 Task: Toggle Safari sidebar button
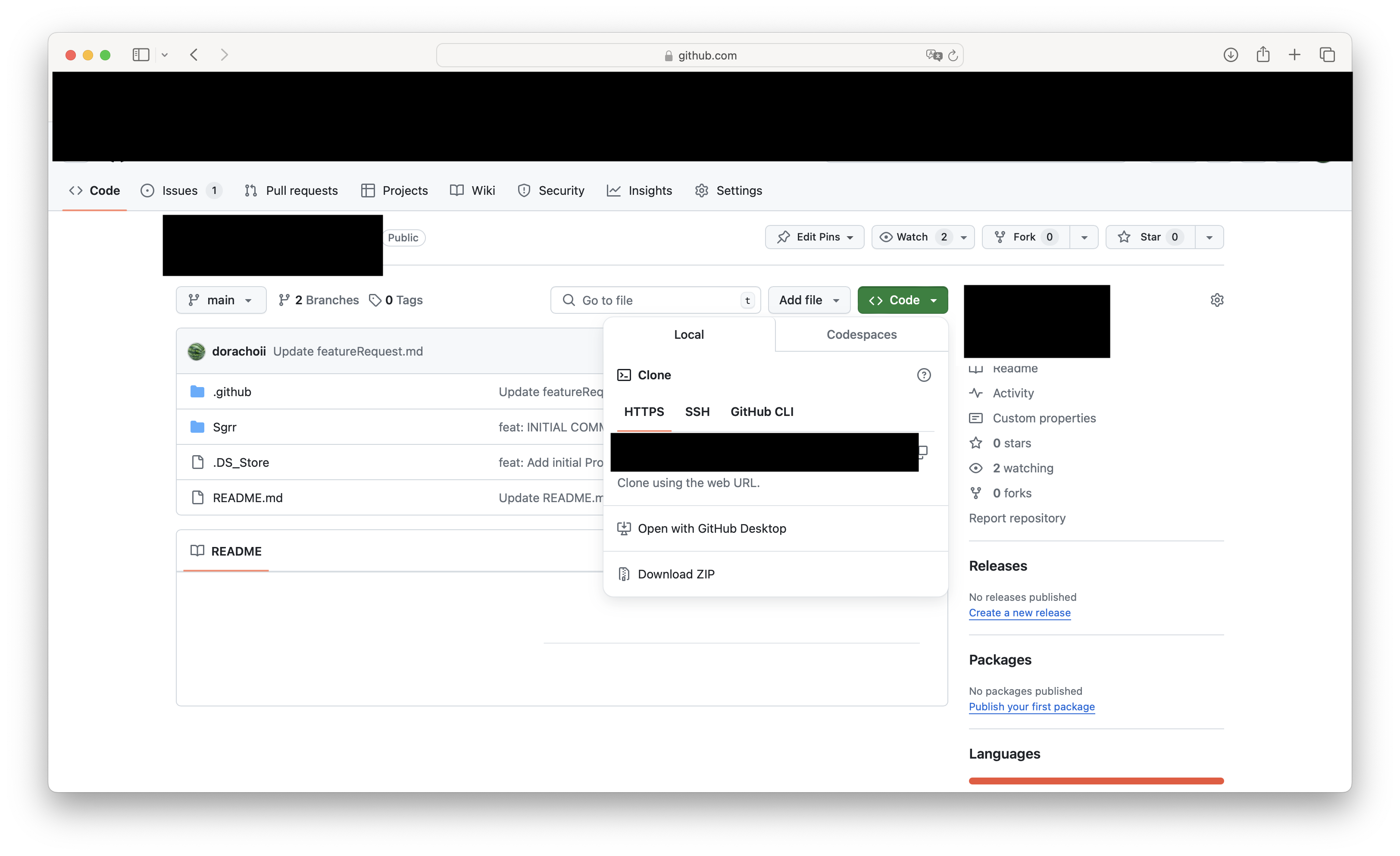[141, 55]
